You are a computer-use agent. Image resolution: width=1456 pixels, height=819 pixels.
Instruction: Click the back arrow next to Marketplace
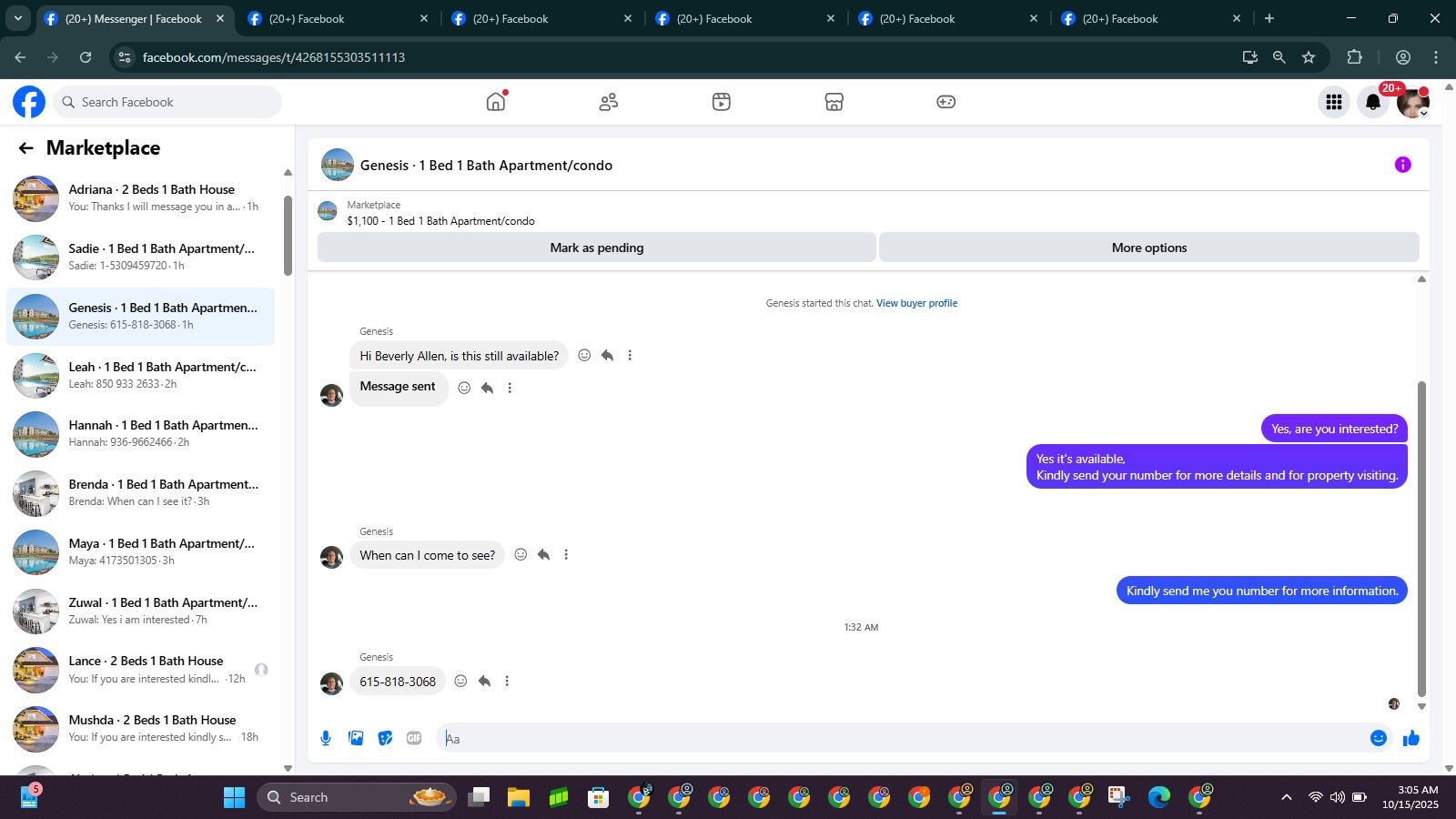point(26,148)
